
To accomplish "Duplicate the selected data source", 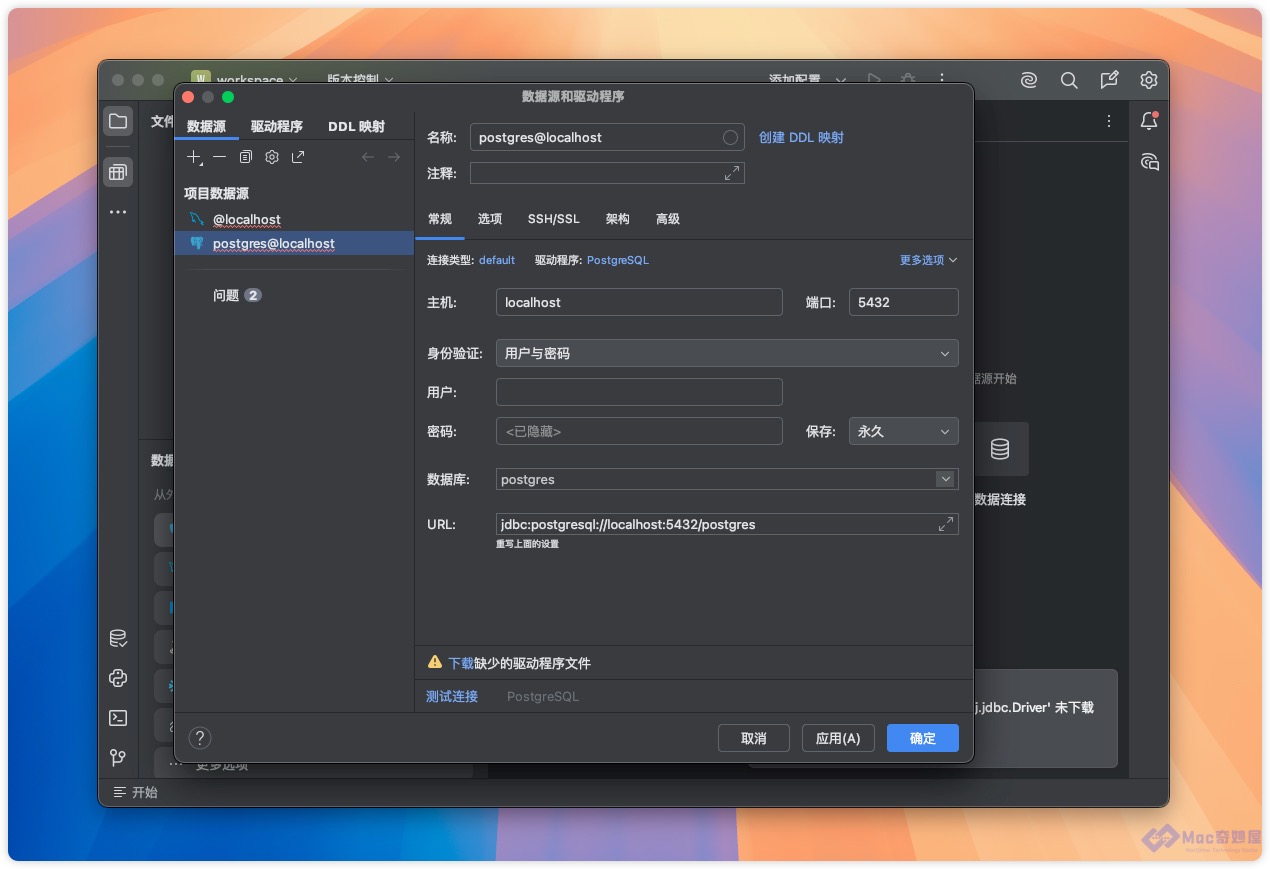I will 246,157.
